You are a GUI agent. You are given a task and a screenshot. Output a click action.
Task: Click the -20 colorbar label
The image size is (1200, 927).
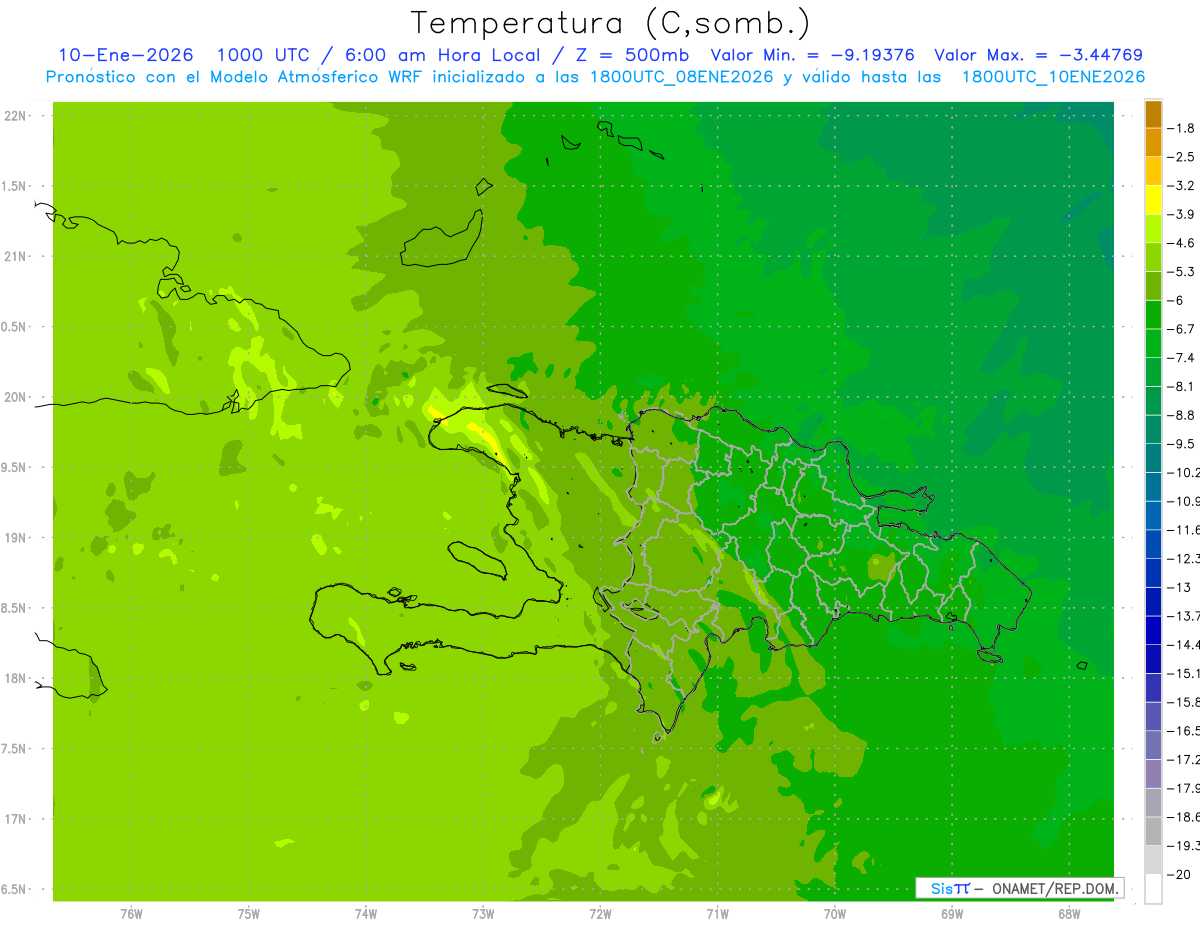(1180, 874)
